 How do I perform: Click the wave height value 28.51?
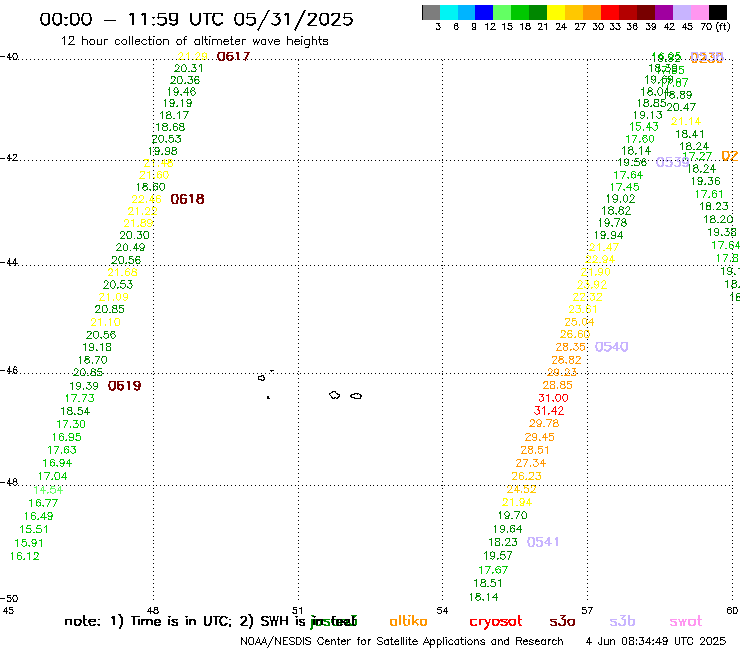click(x=535, y=450)
